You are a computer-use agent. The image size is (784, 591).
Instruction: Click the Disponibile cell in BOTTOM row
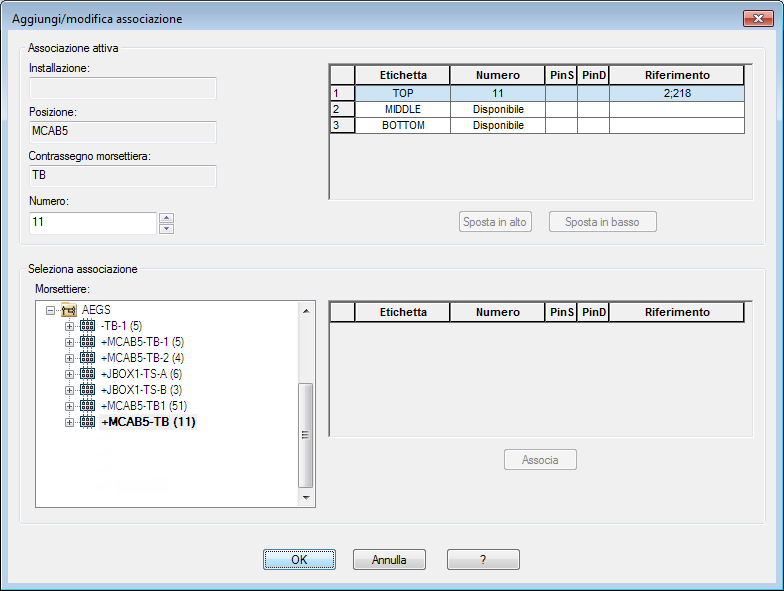coord(498,126)
